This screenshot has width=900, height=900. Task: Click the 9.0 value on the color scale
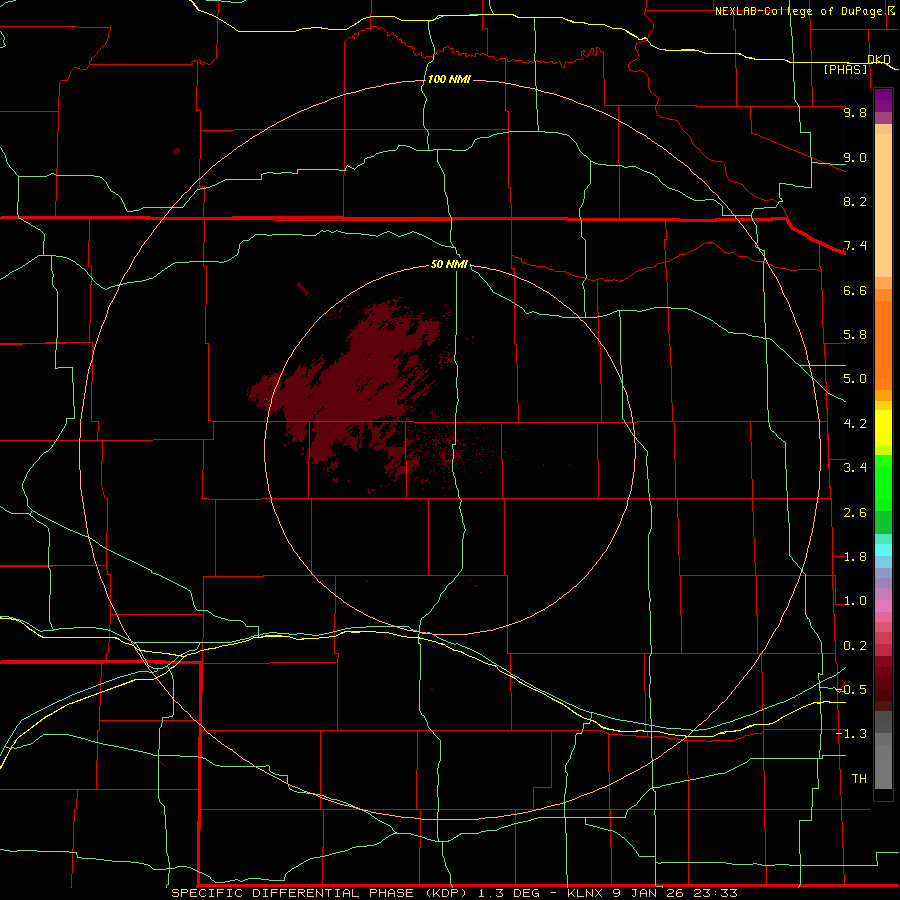855,157
